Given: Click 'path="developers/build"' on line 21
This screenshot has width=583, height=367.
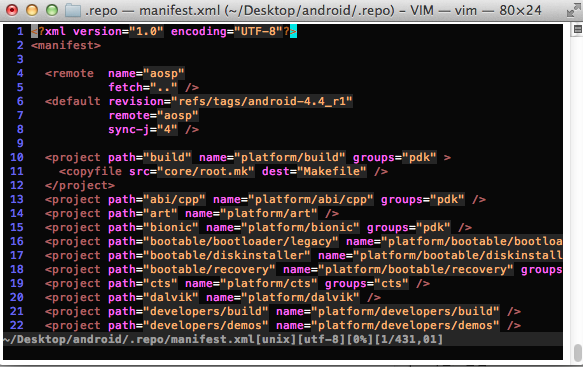Looking at the screenshot, I should (188, 311).
